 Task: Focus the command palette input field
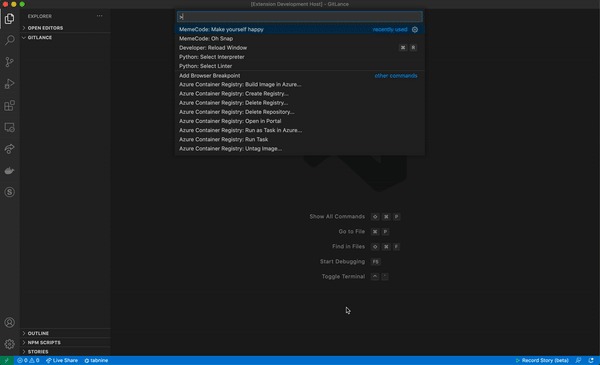coord(300,17)
